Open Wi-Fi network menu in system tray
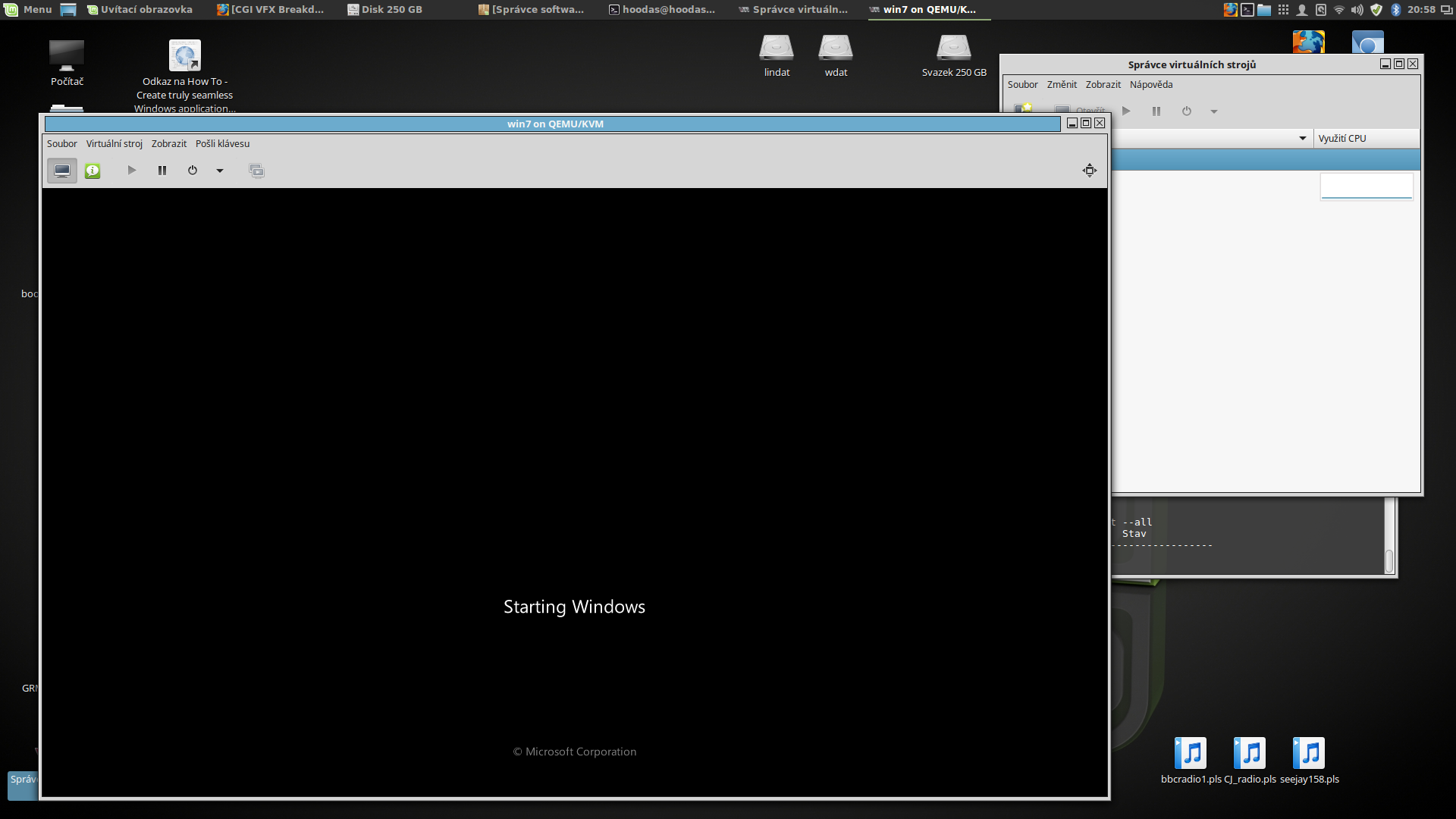Viewport: 1456px width, 819px height. click(1339, 10)
